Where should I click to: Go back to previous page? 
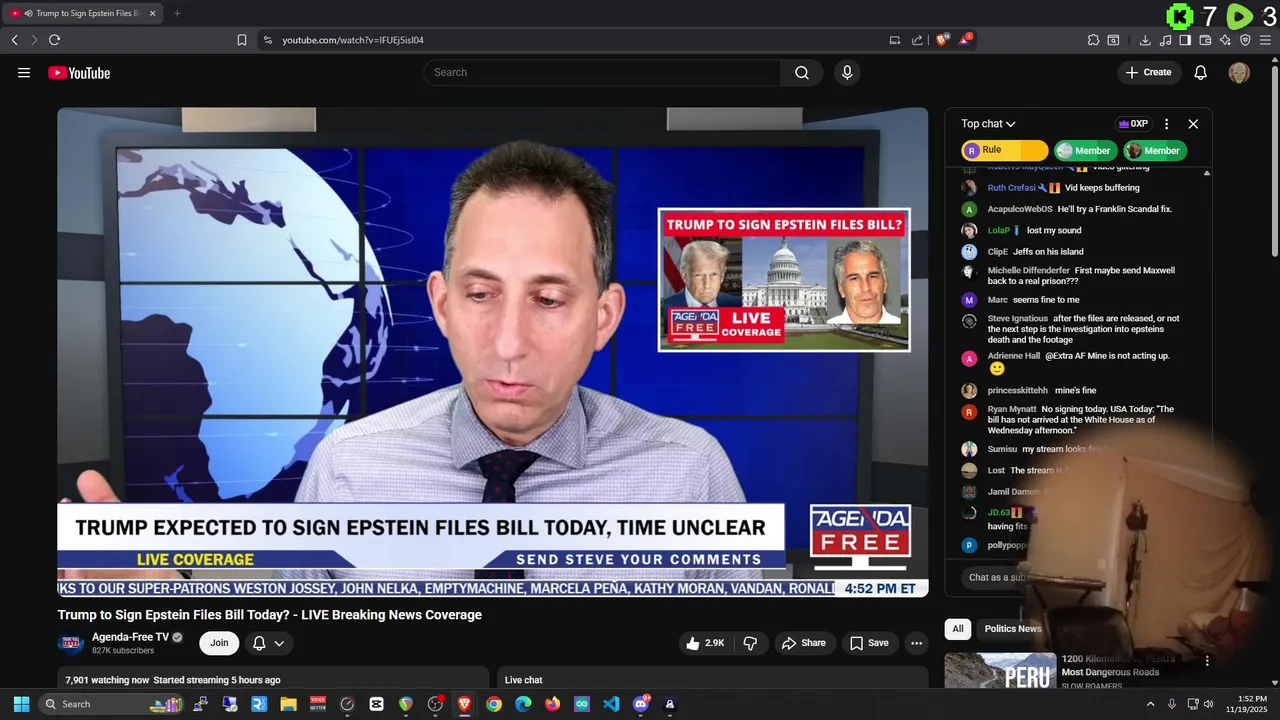(14, 40)
